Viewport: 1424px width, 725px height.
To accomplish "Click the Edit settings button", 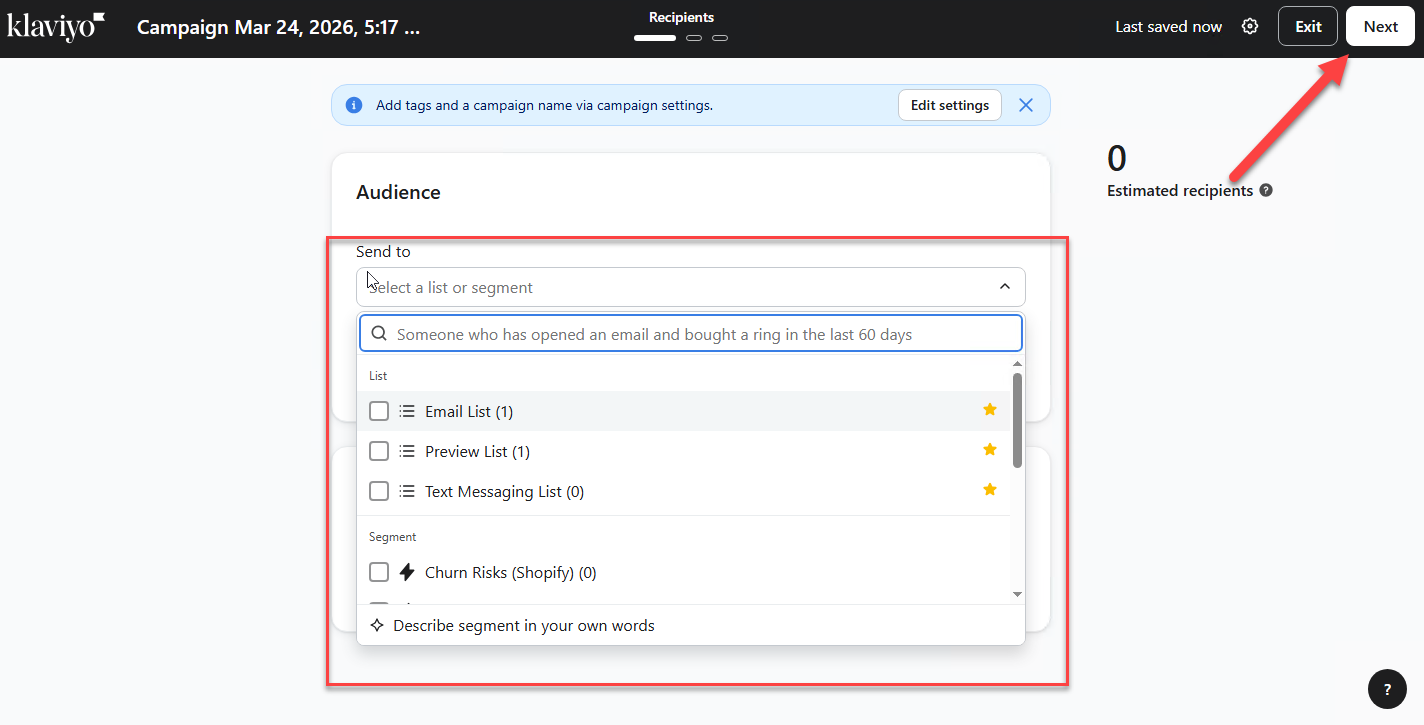I will click(x=950, y=105).
